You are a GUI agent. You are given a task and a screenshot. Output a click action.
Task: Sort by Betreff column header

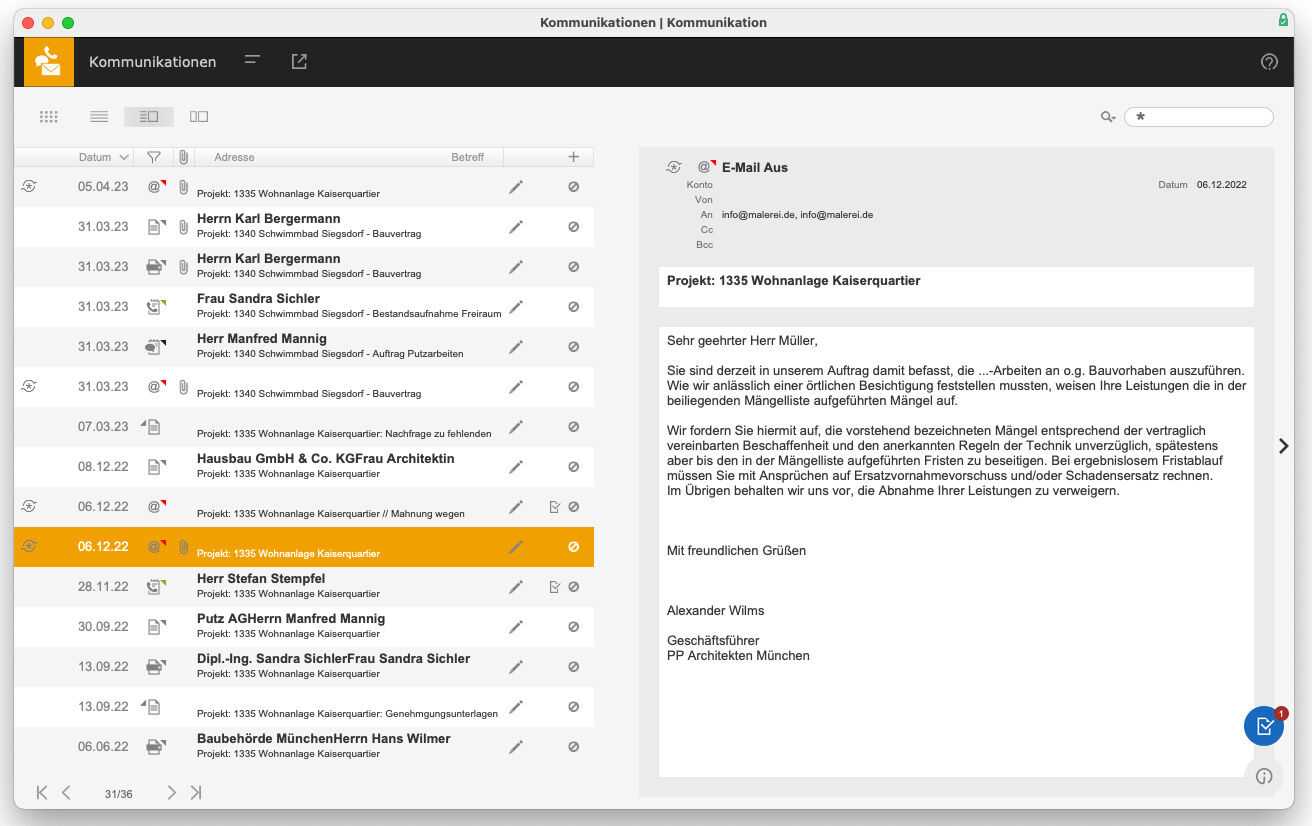pos(467,157)
